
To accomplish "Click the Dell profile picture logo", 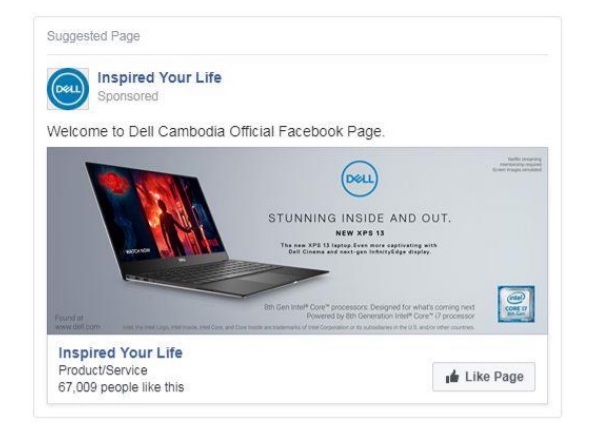I will 68,89.
